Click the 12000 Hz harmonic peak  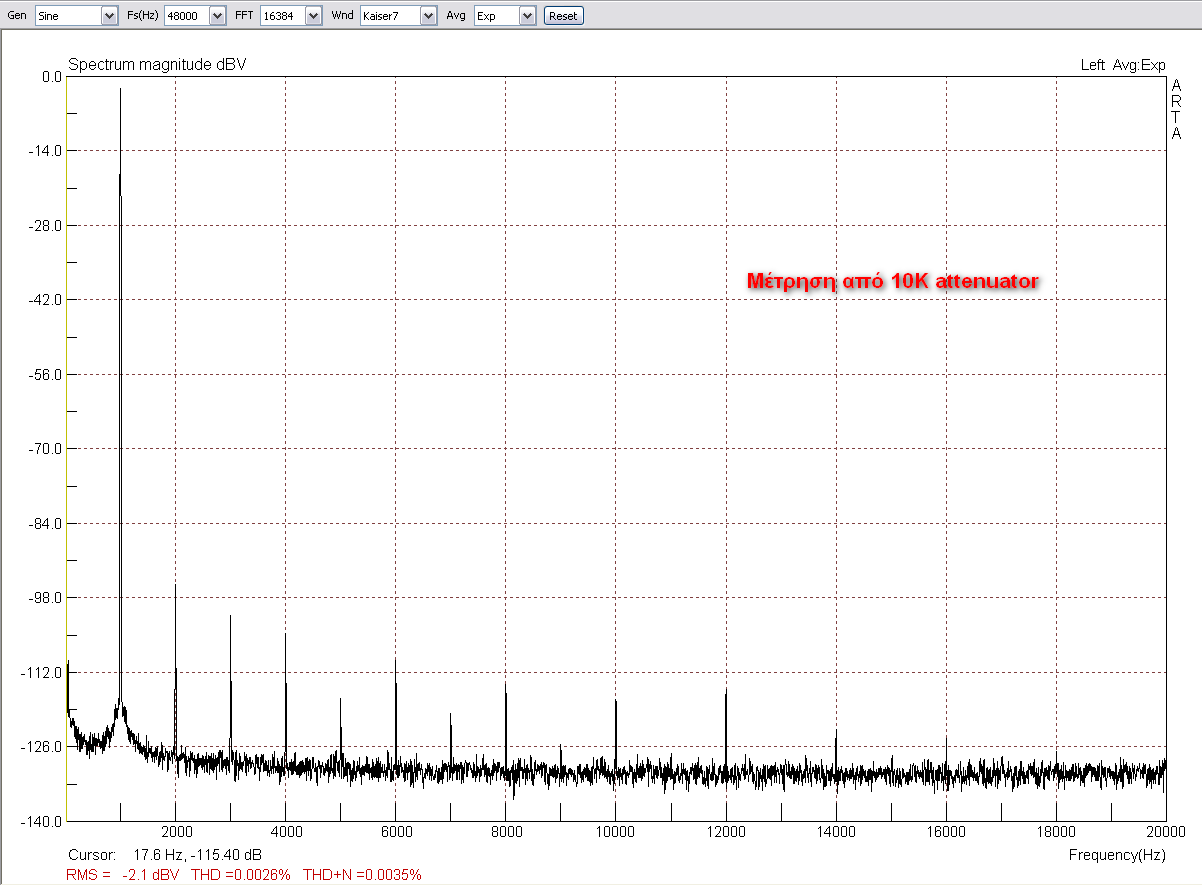tap(725, 692)
